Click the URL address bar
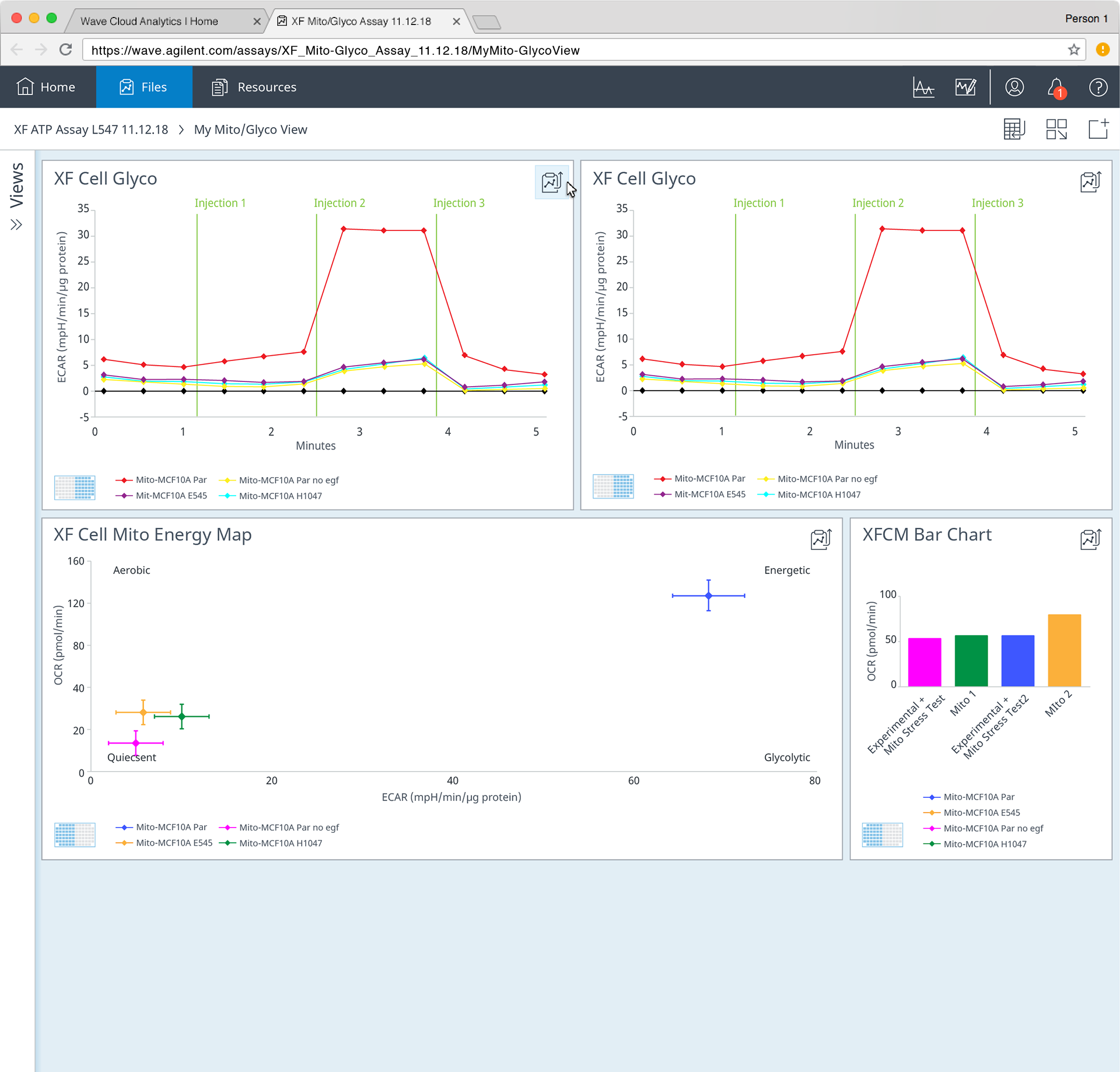The image size is (1120, 1072). point(583,50)
